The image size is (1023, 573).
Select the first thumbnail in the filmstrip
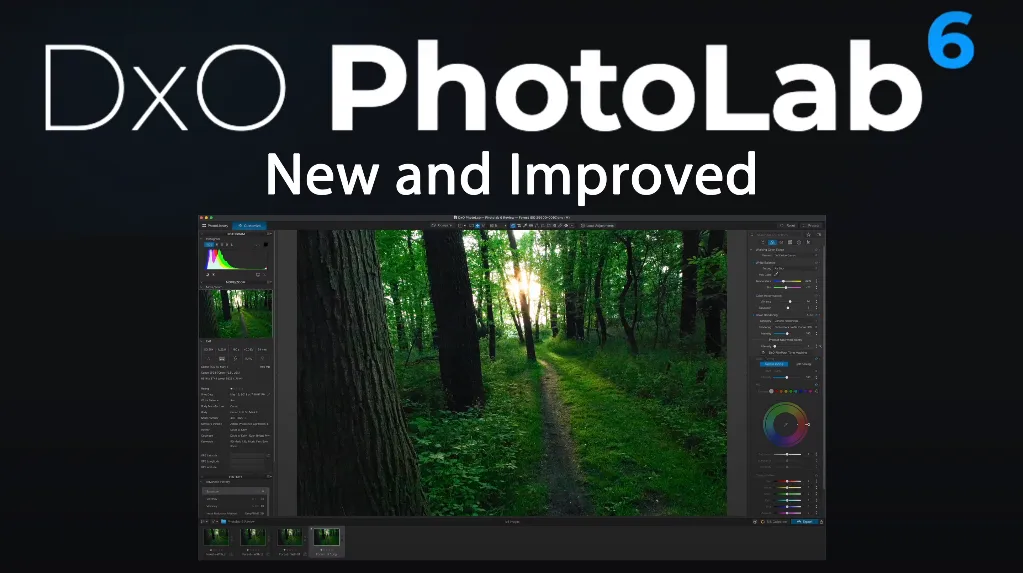pyautogui.click(x=216, y=538)
